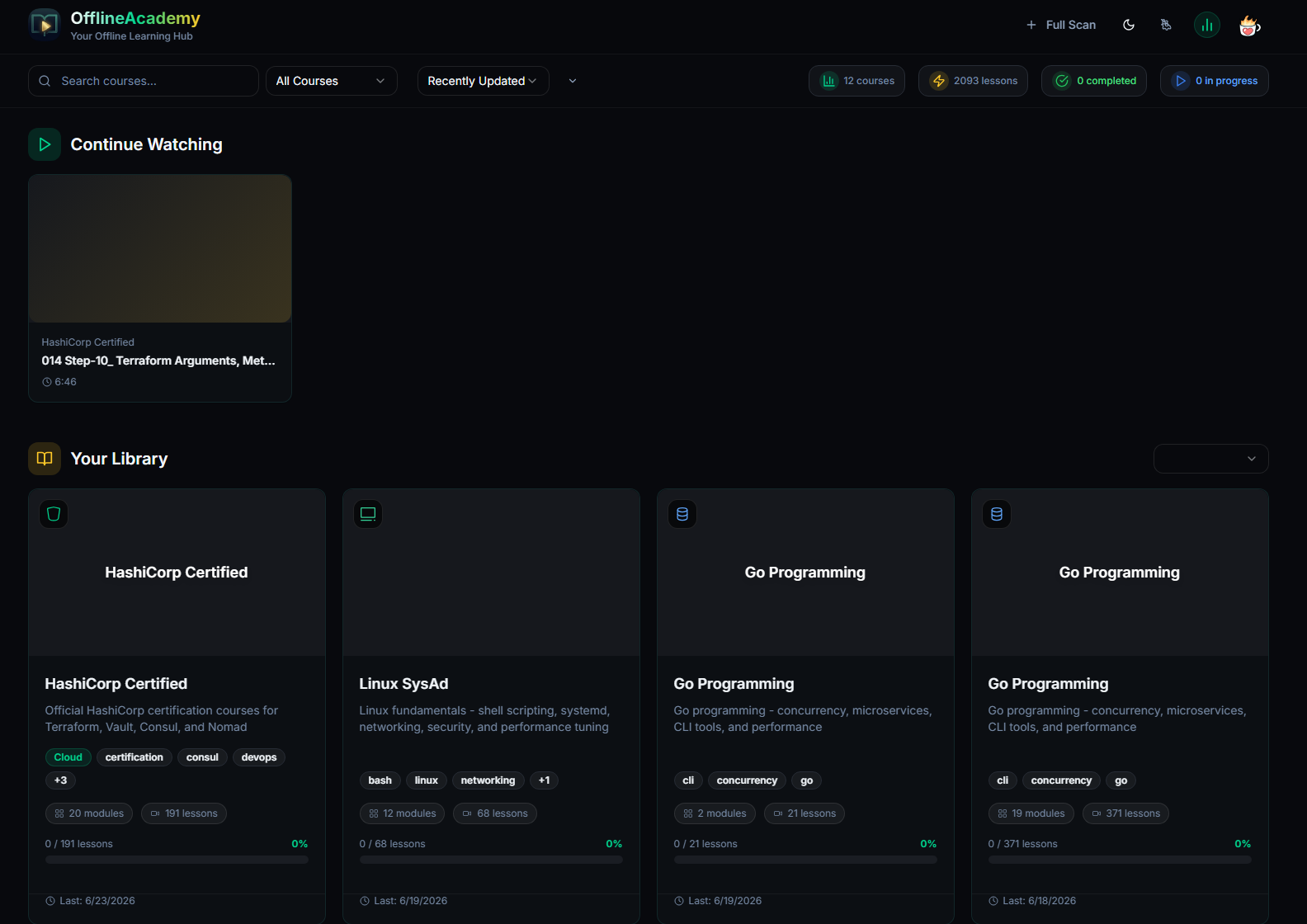The image size is (1307, 924).
Task: Toggle dark mode with the moon icon
Action: [x=1129, y=25]
